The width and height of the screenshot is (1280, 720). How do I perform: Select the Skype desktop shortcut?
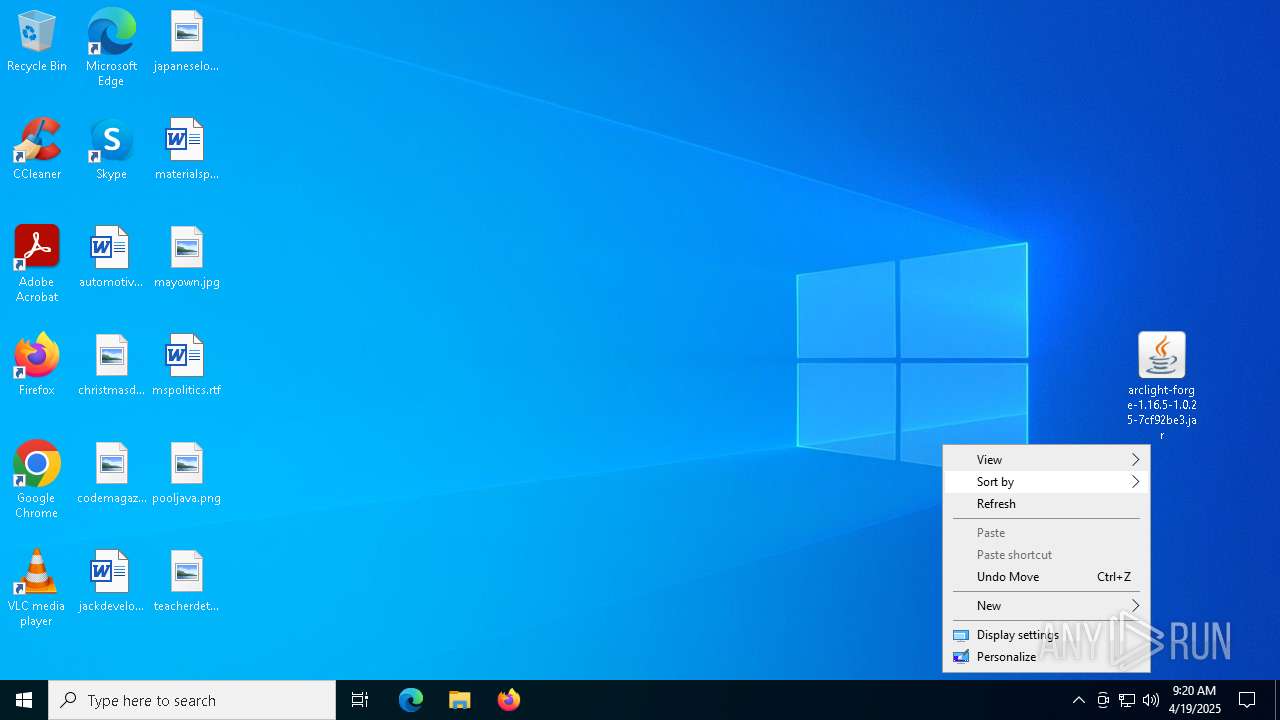click(x=111, y=150)
